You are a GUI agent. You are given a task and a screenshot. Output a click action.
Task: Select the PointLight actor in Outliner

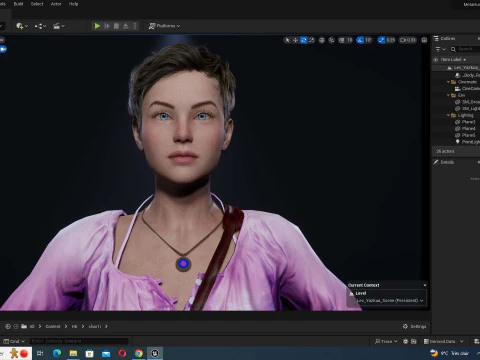[456, 142]
